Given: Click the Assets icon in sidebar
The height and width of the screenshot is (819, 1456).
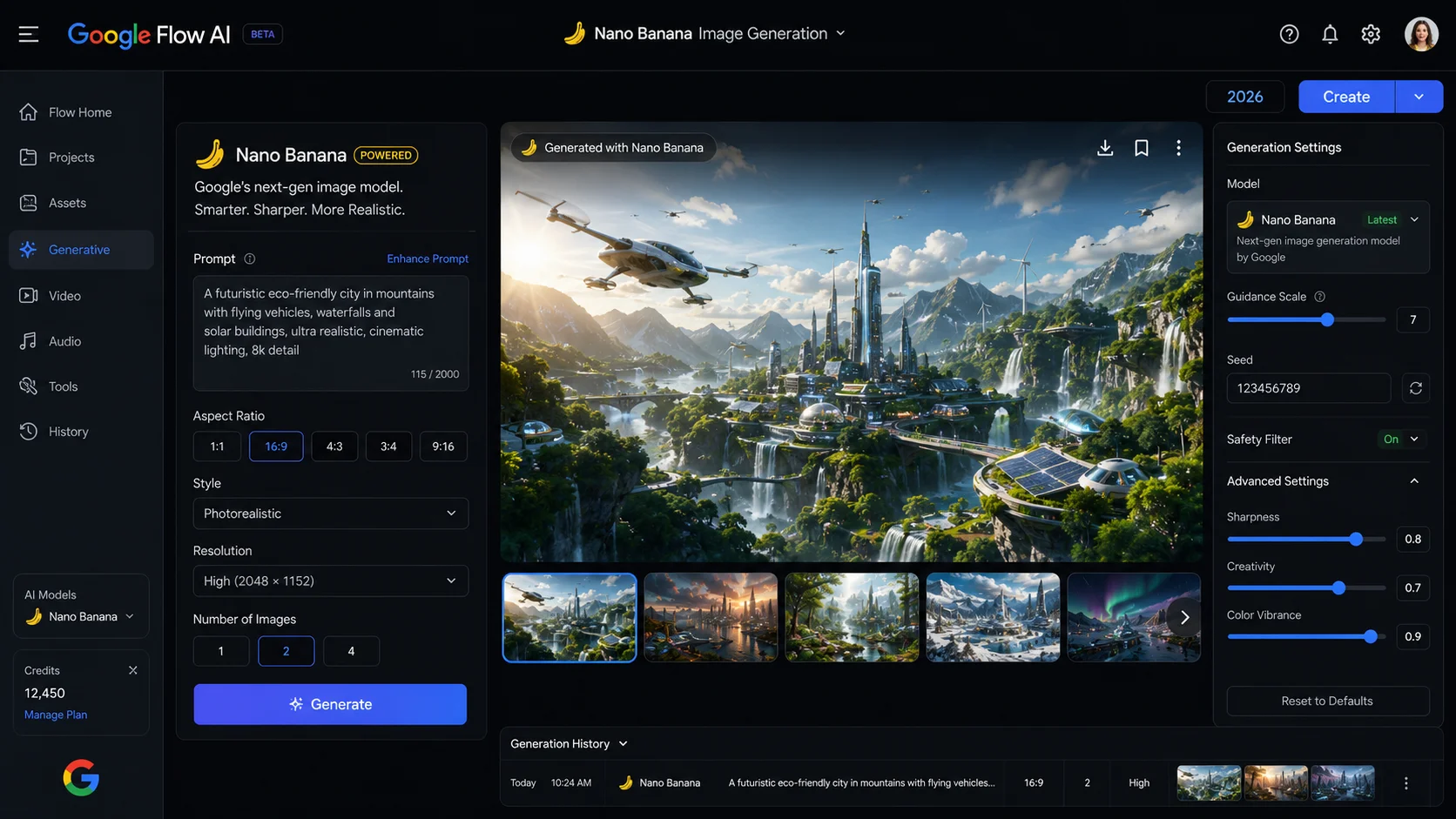Looking at the screenshot, I should point(29,203).
